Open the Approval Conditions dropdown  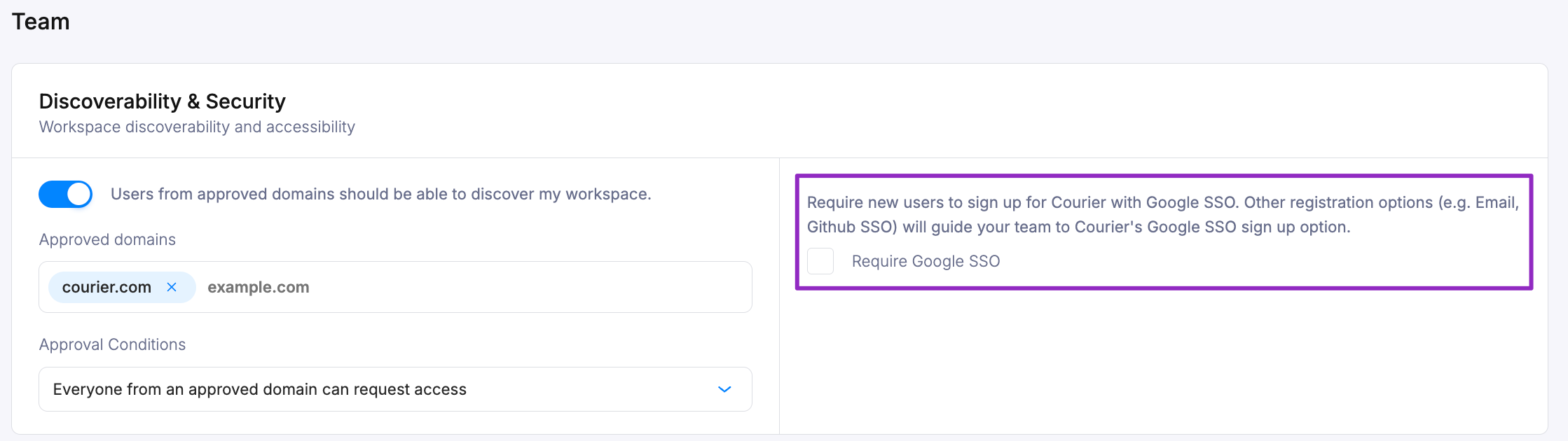(395, 389)
